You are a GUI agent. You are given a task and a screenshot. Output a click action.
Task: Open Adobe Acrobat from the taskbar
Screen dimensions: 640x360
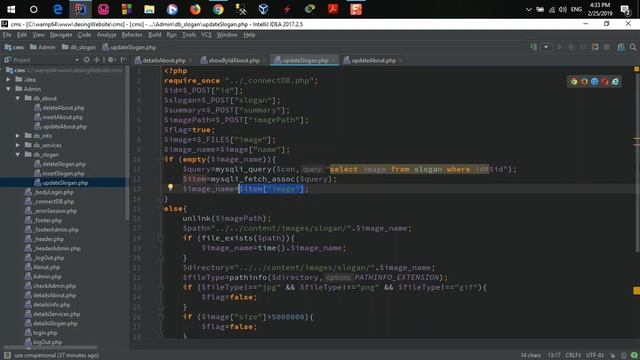point(333,9)
